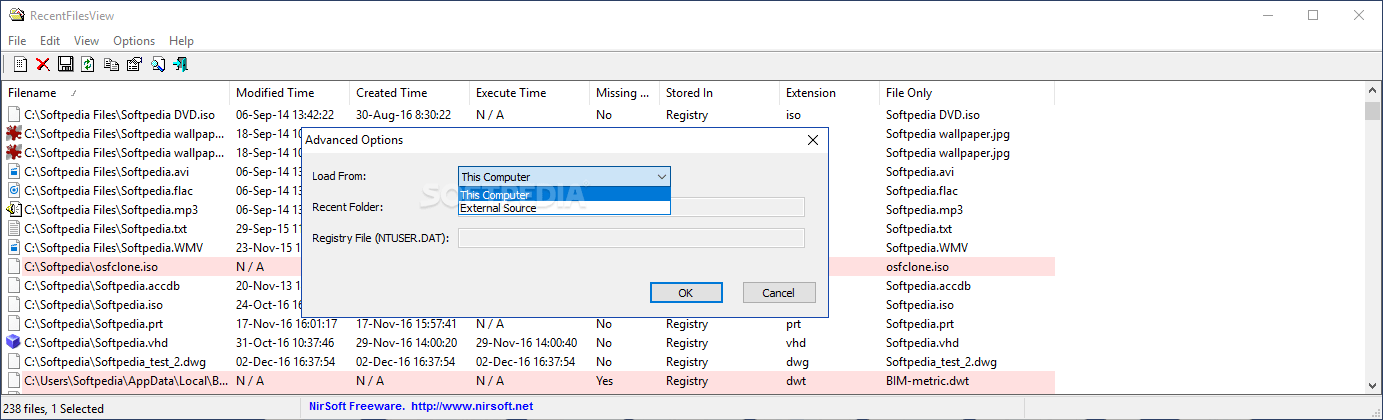Select the Softpedia_test_2.dwg filename row

click(x=528, y=362)
